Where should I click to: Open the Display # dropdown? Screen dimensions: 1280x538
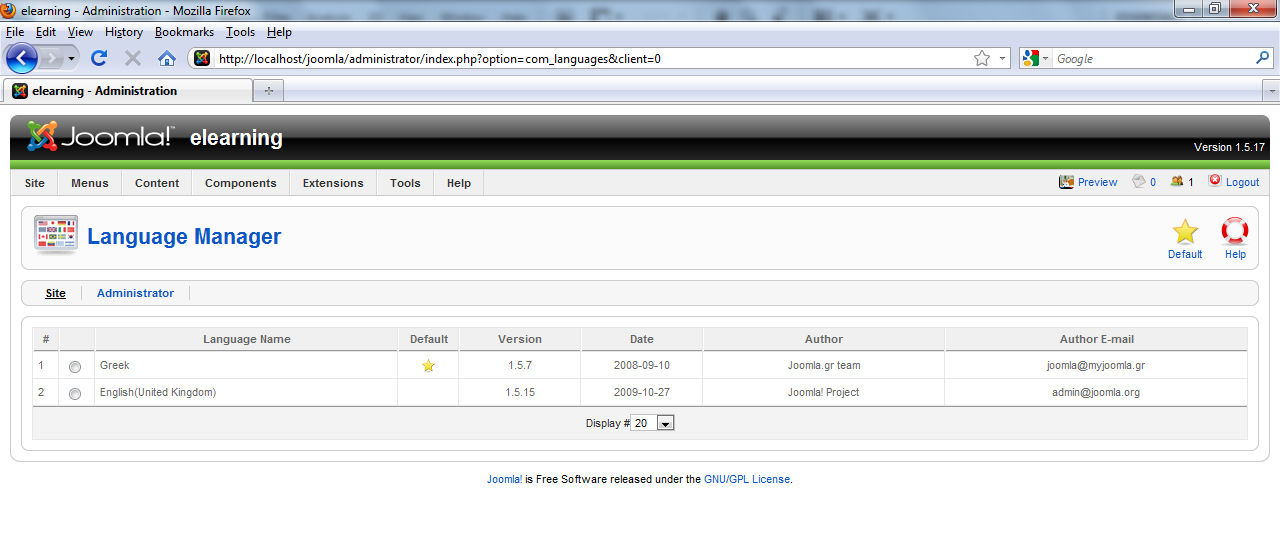(654, 423)
